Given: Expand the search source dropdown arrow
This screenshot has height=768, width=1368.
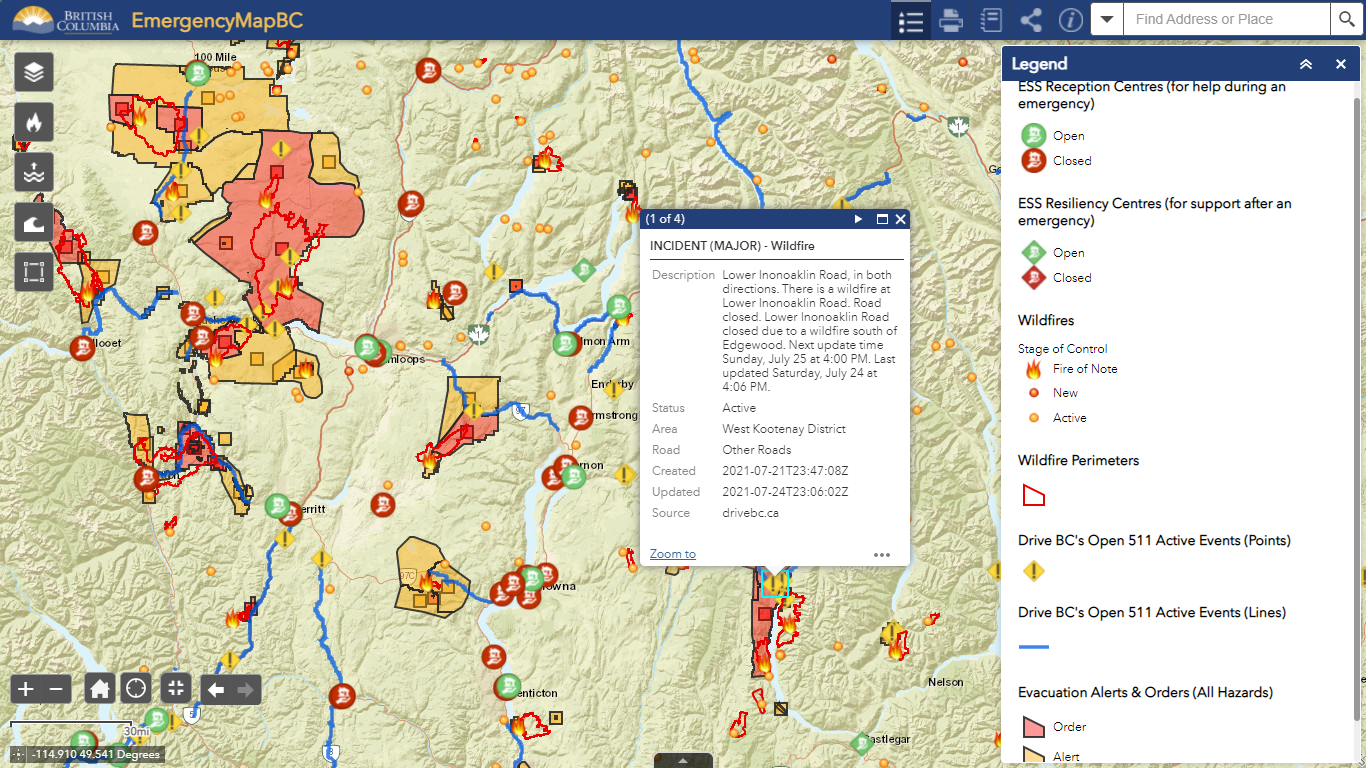Looking at the screenshot, I should coord(1107,19).
